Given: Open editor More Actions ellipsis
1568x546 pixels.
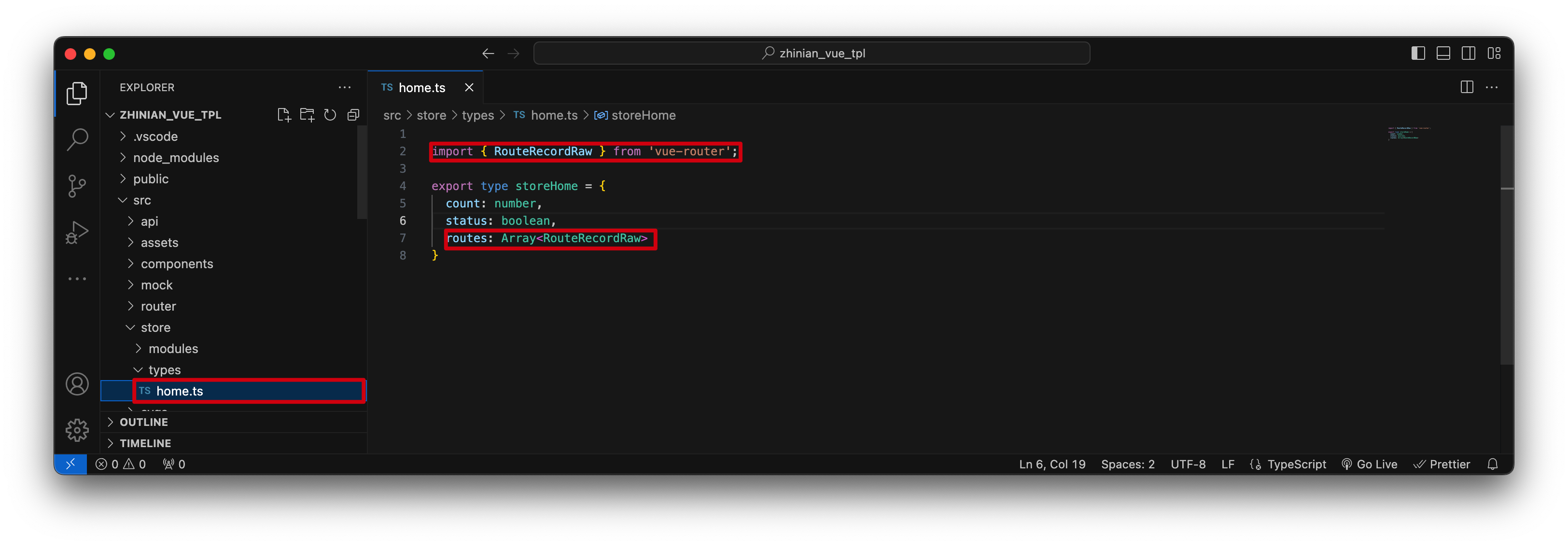Looking at the screenshot, I should click(1492, 88).
